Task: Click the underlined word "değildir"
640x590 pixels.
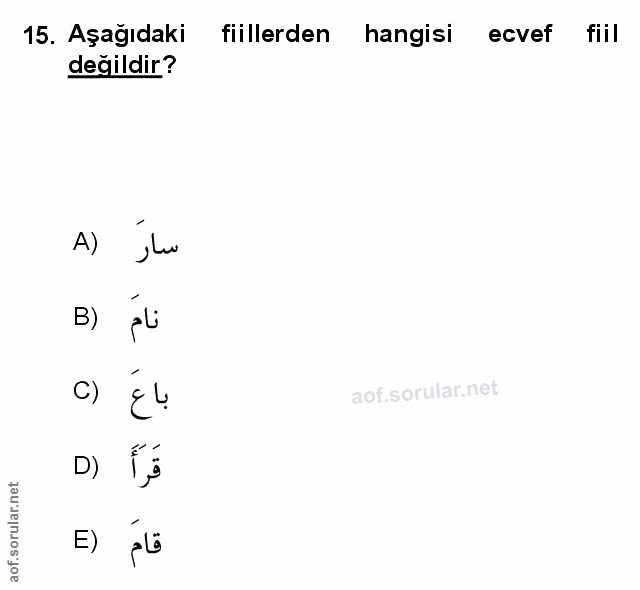Action: [x=114, y=67]
